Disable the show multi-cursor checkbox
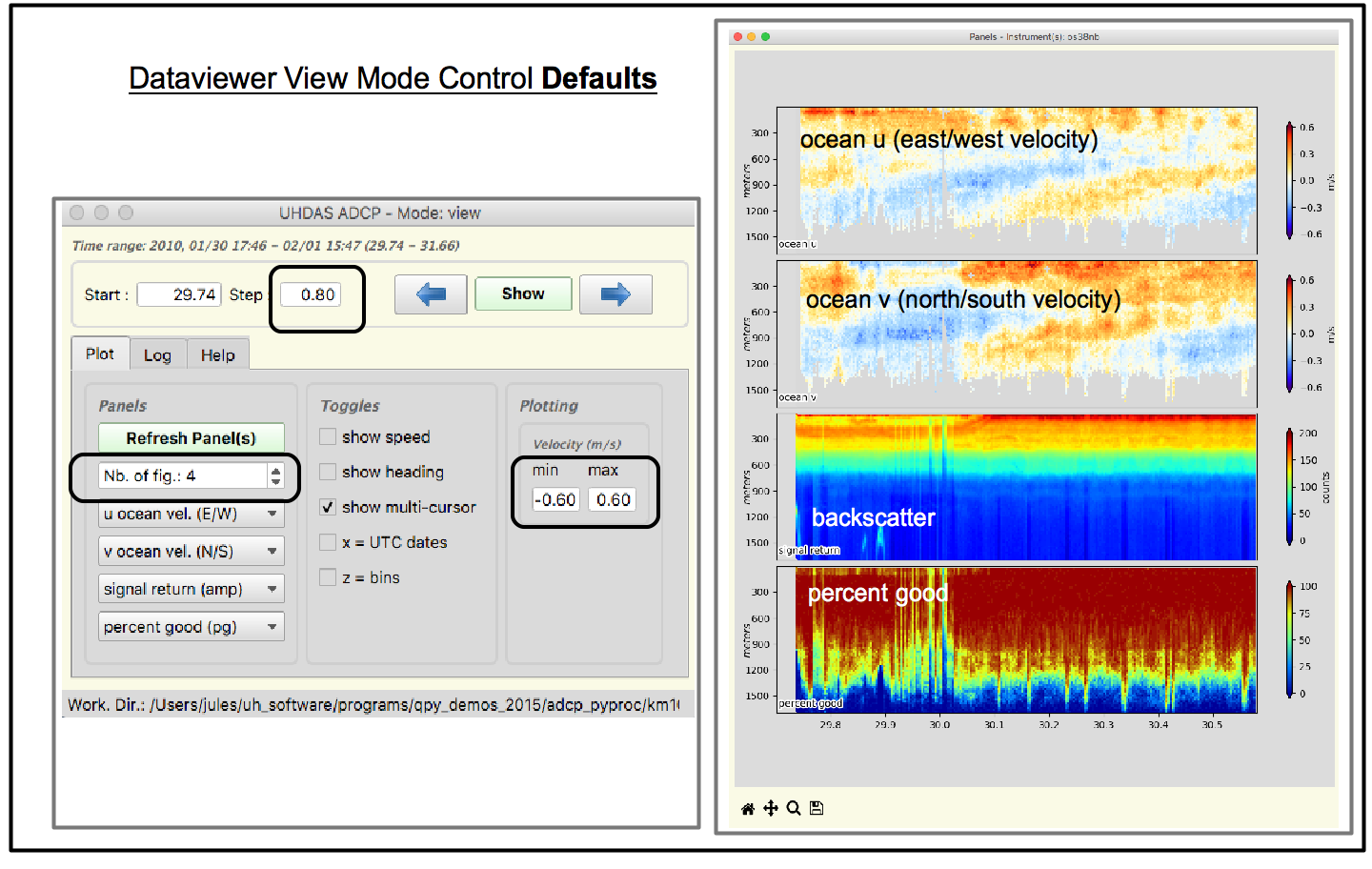Viewport: 1372px width, 869px height. point(328,508)
